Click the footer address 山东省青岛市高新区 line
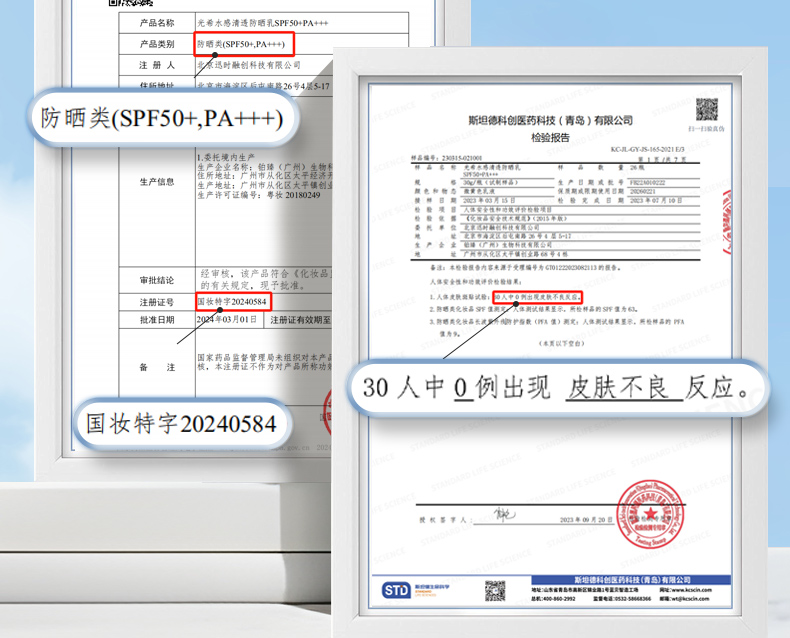 click(x=584, y=590)
